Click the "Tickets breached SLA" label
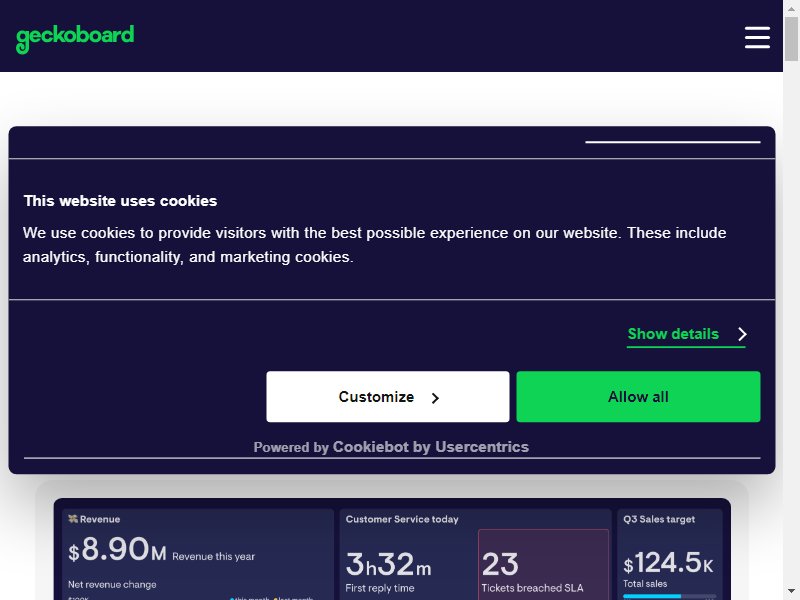The height and width of the screenshot is (600, 800). tap(532, 588)
